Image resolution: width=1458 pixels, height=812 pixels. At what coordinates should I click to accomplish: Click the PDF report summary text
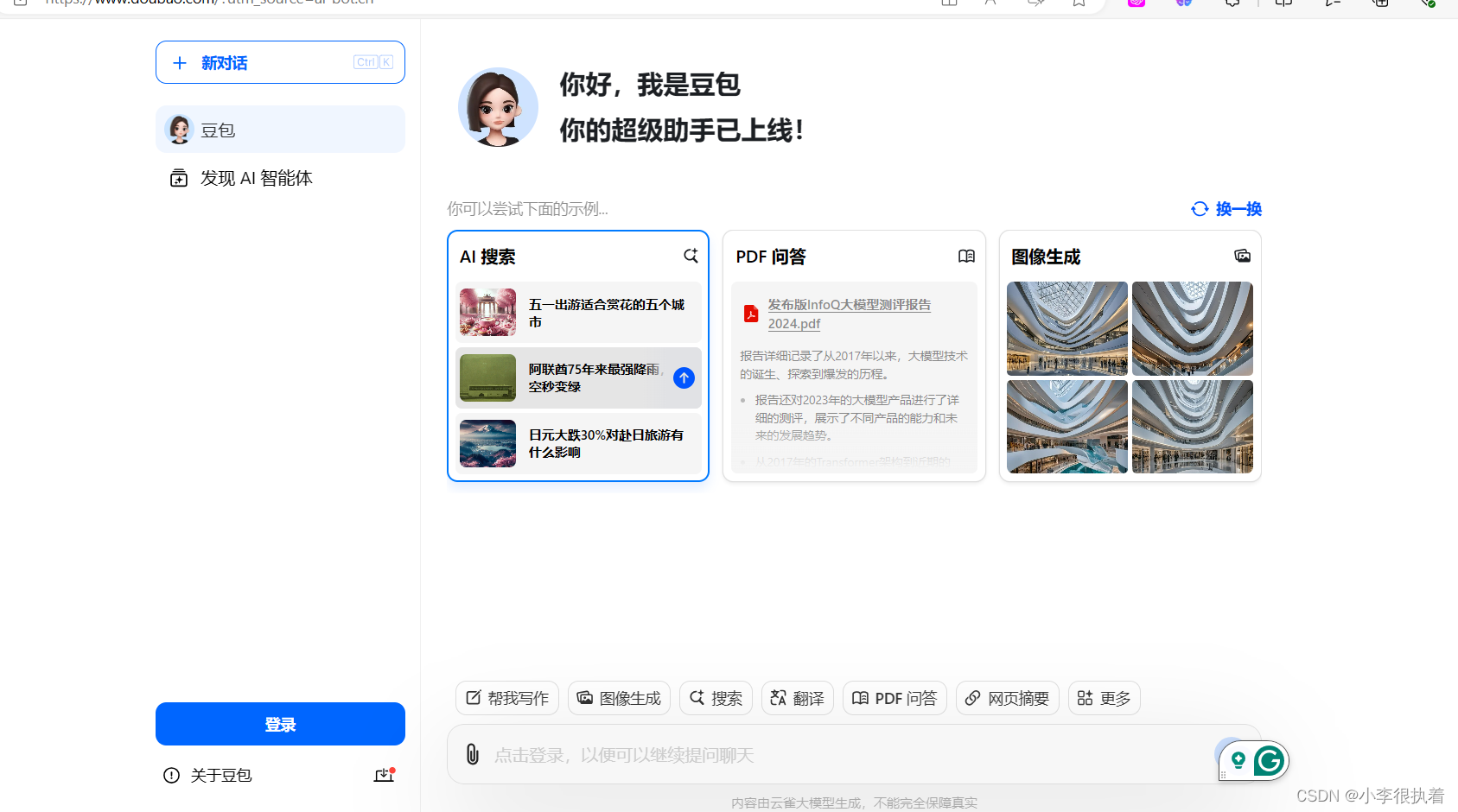[853, 365]
